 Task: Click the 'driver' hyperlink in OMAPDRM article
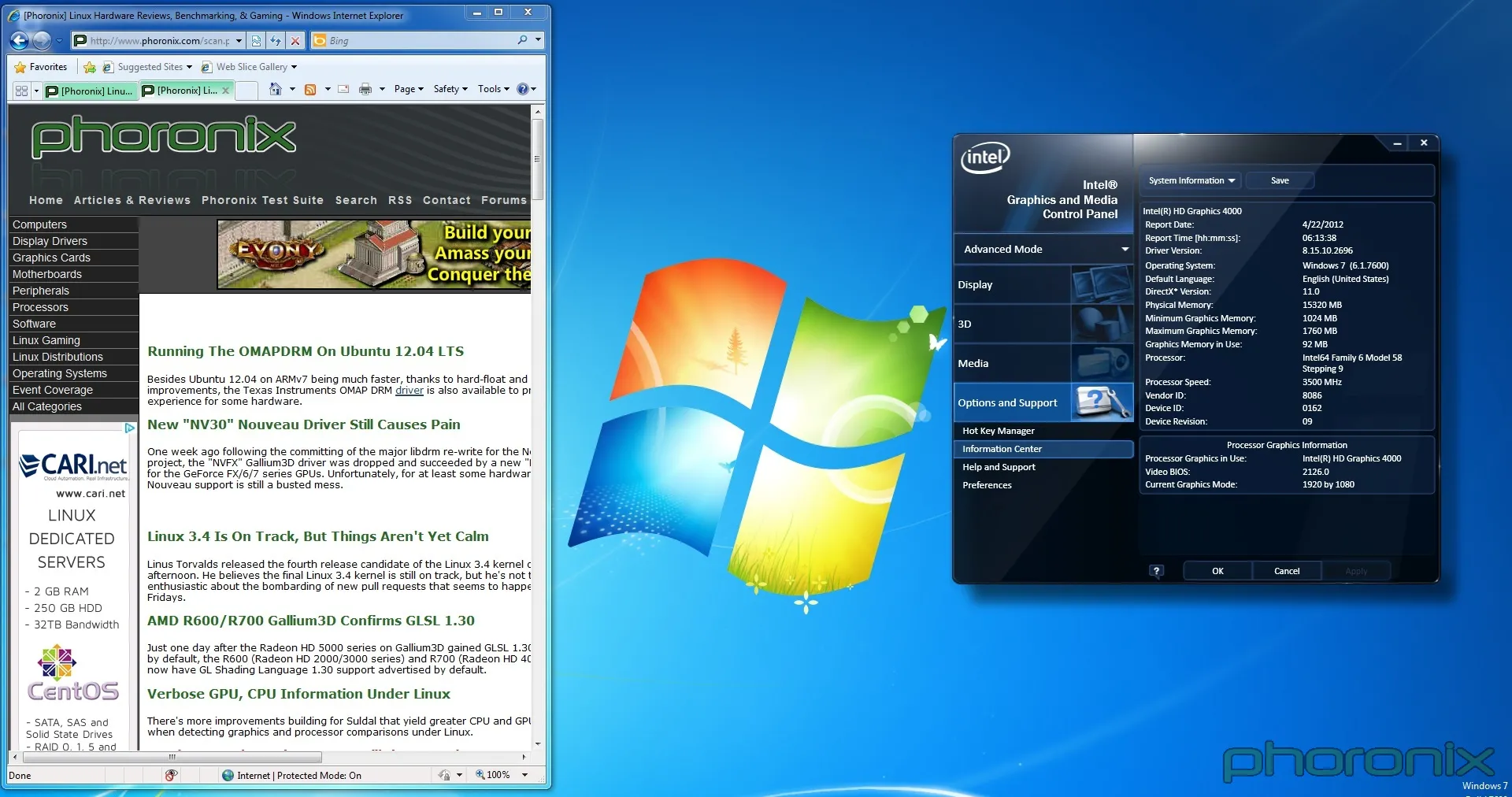tap(409, 390)
